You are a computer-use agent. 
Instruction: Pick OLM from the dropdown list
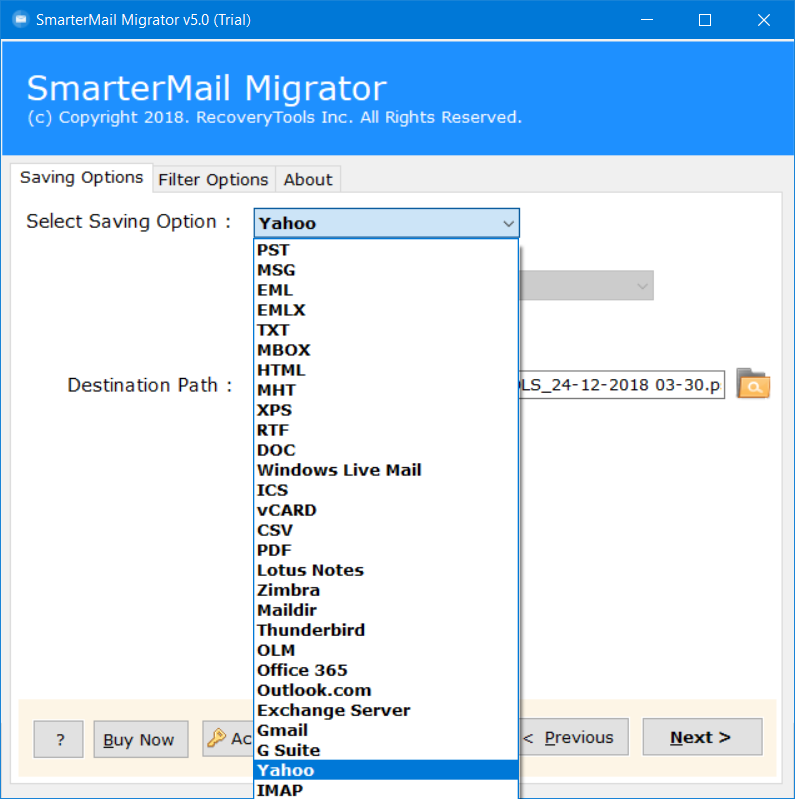coord(386,650)
